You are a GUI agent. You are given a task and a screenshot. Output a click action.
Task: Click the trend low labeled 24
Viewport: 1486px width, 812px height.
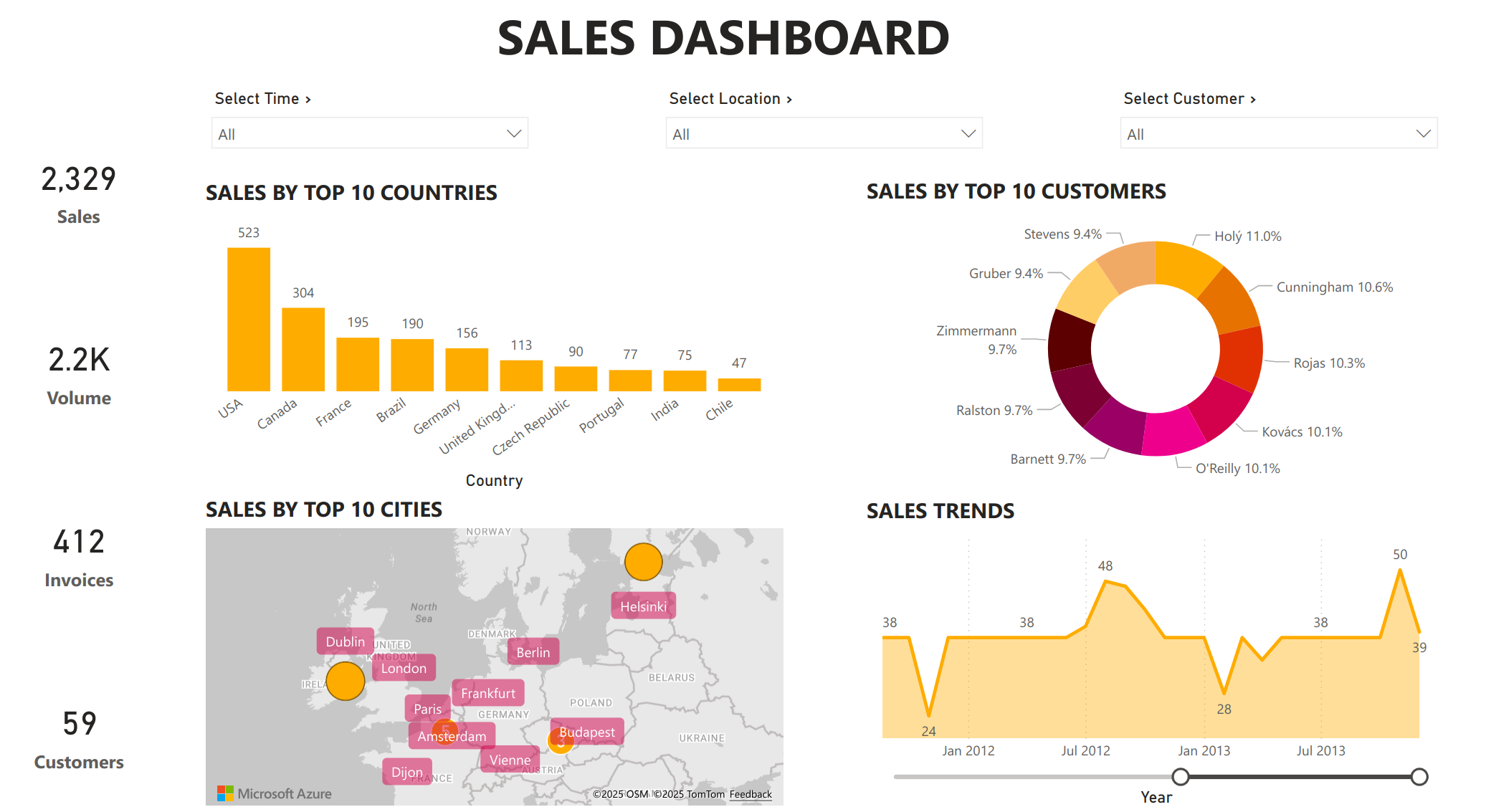929,715
